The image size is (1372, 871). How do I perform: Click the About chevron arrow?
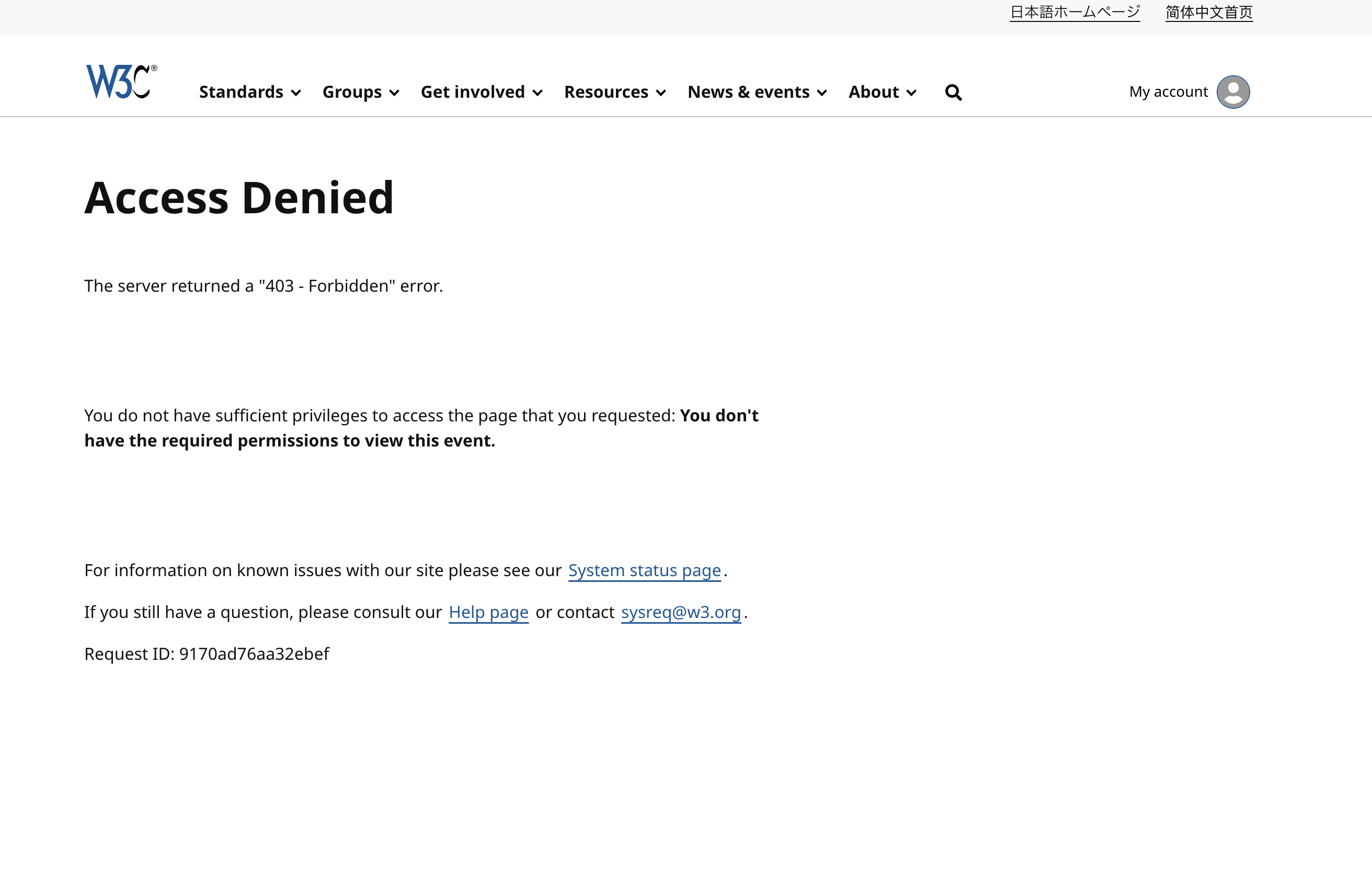[912, 93]
